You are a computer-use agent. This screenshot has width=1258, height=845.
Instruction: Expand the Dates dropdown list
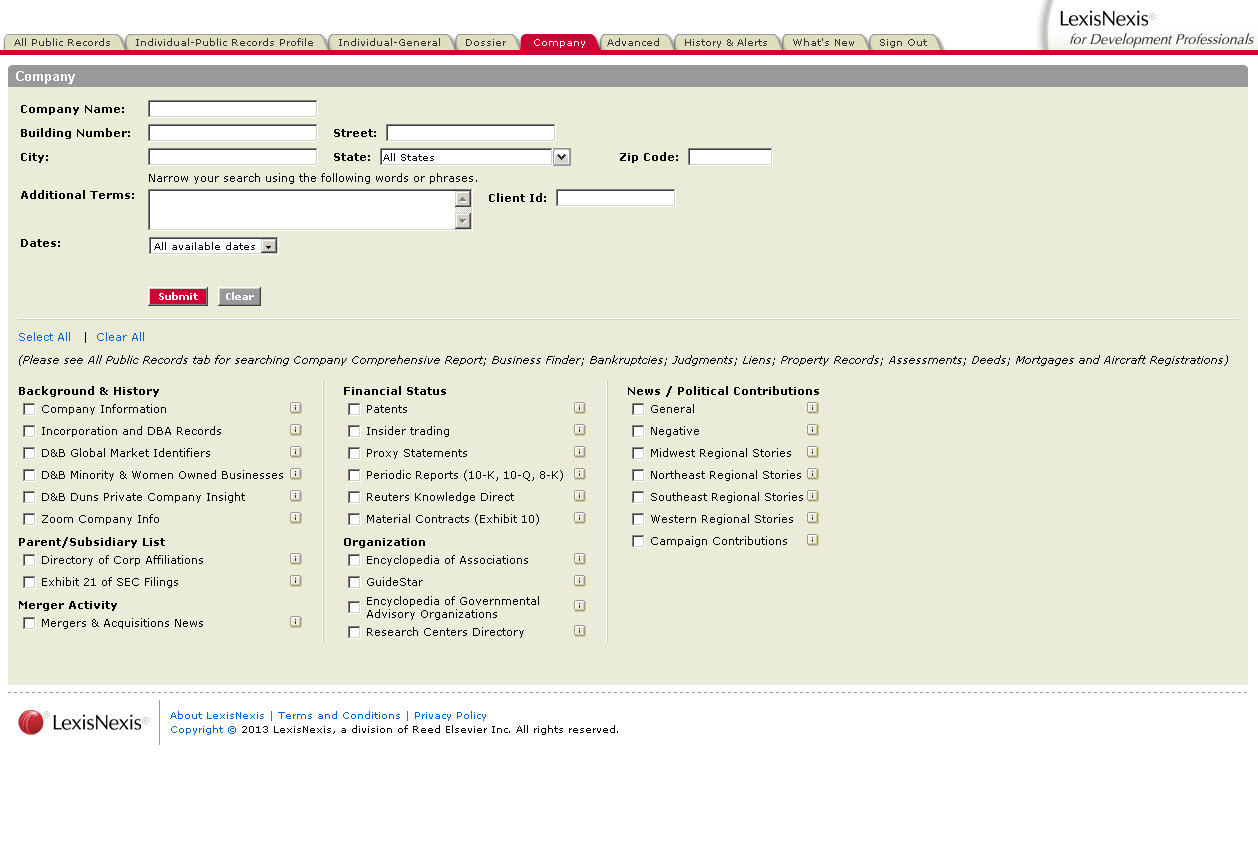[x=213, y=246]
